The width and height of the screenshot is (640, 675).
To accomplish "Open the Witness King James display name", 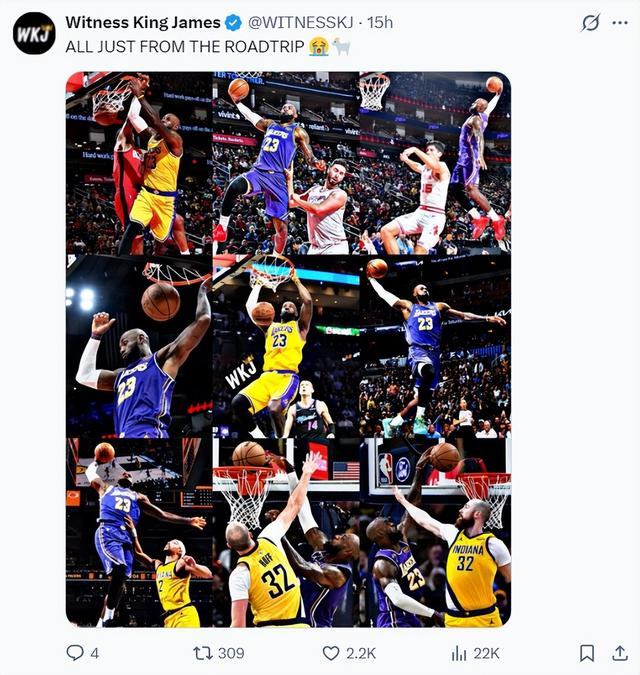I will (x=142, y=23).
